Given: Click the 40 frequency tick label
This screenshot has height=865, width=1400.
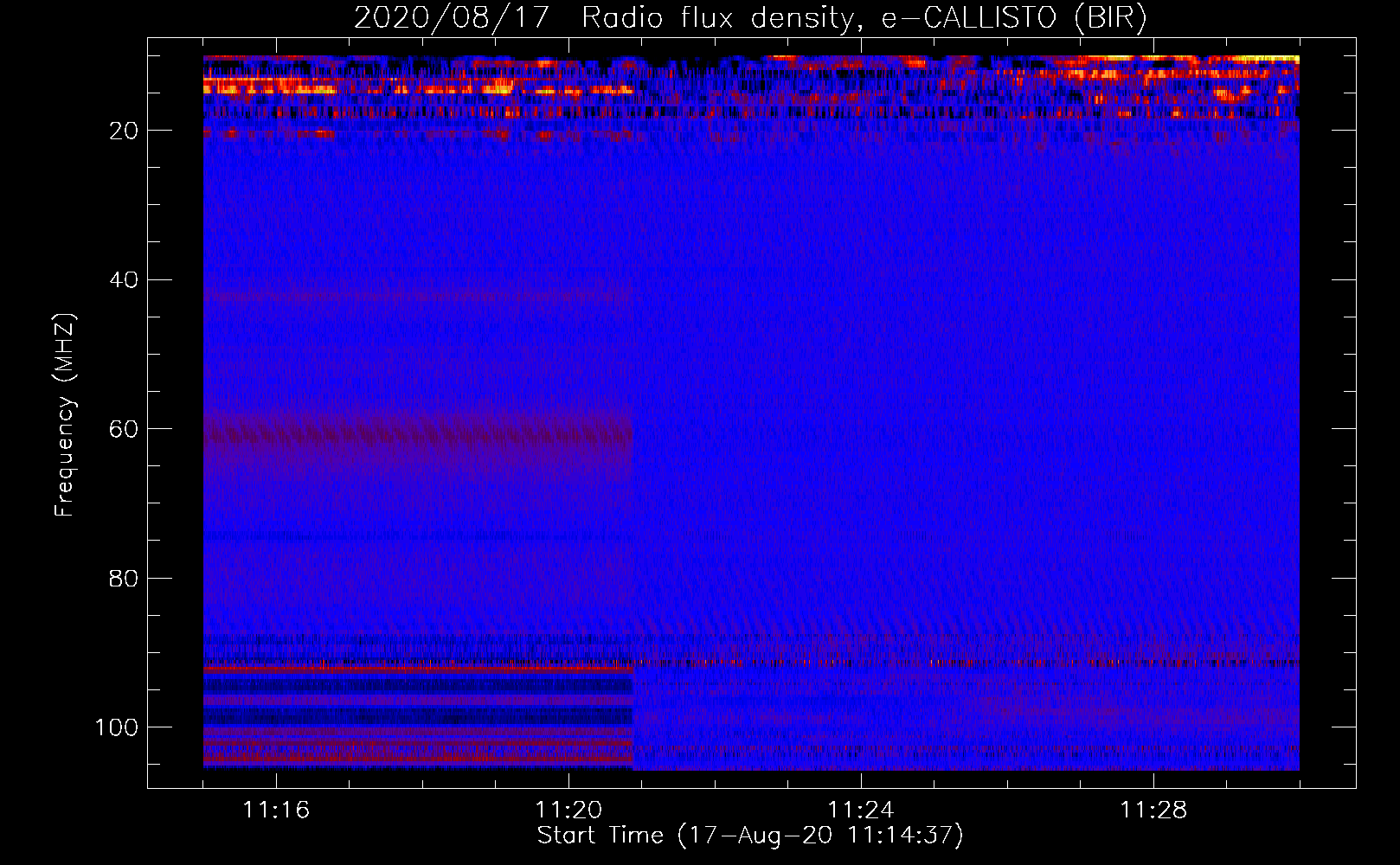Looking at the screenshot, I should 124,280.
